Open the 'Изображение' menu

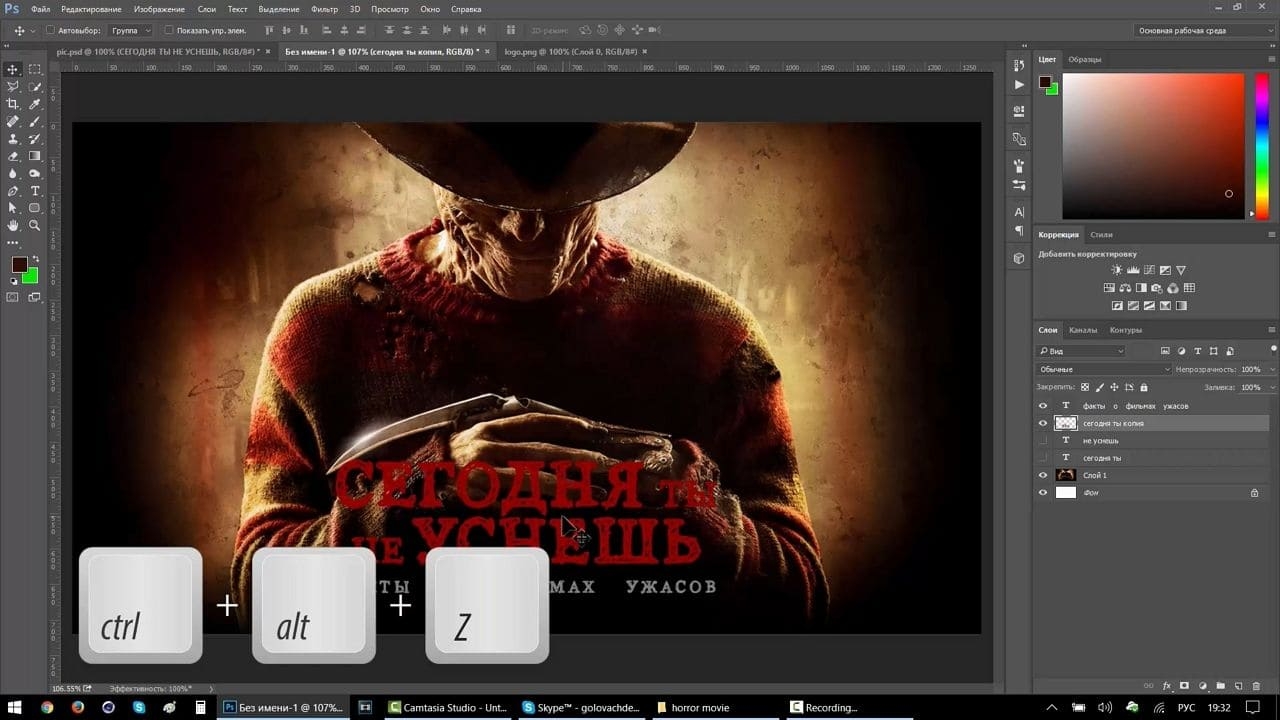pos(159,9)
